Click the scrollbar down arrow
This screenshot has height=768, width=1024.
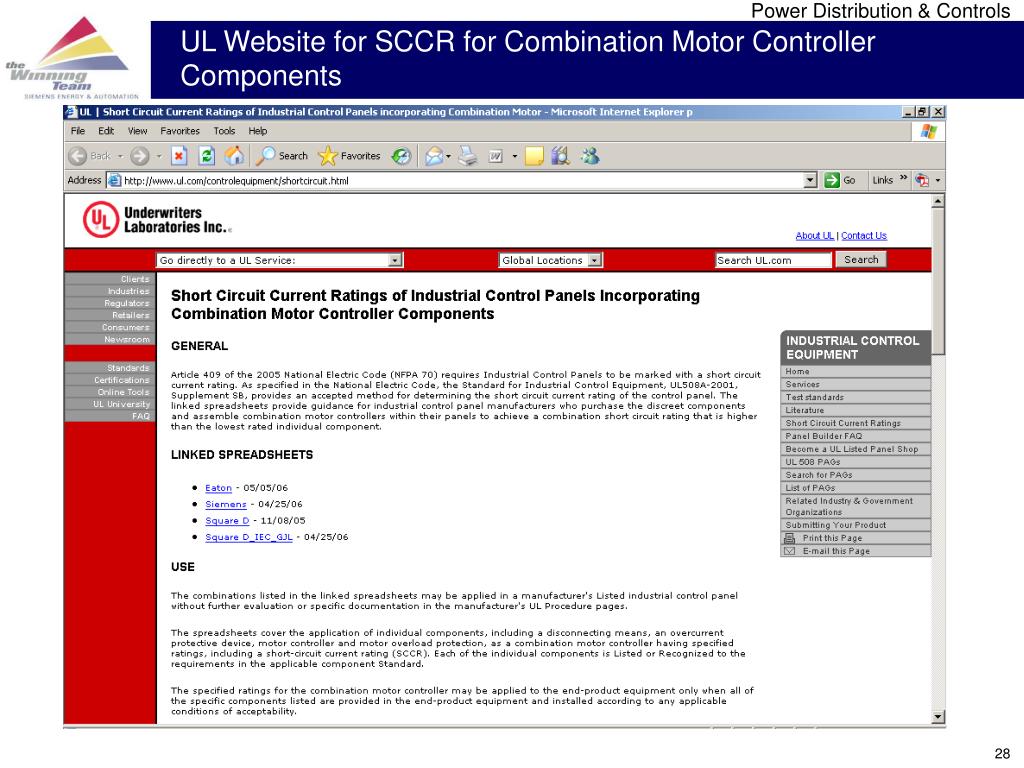pos(938,717)
